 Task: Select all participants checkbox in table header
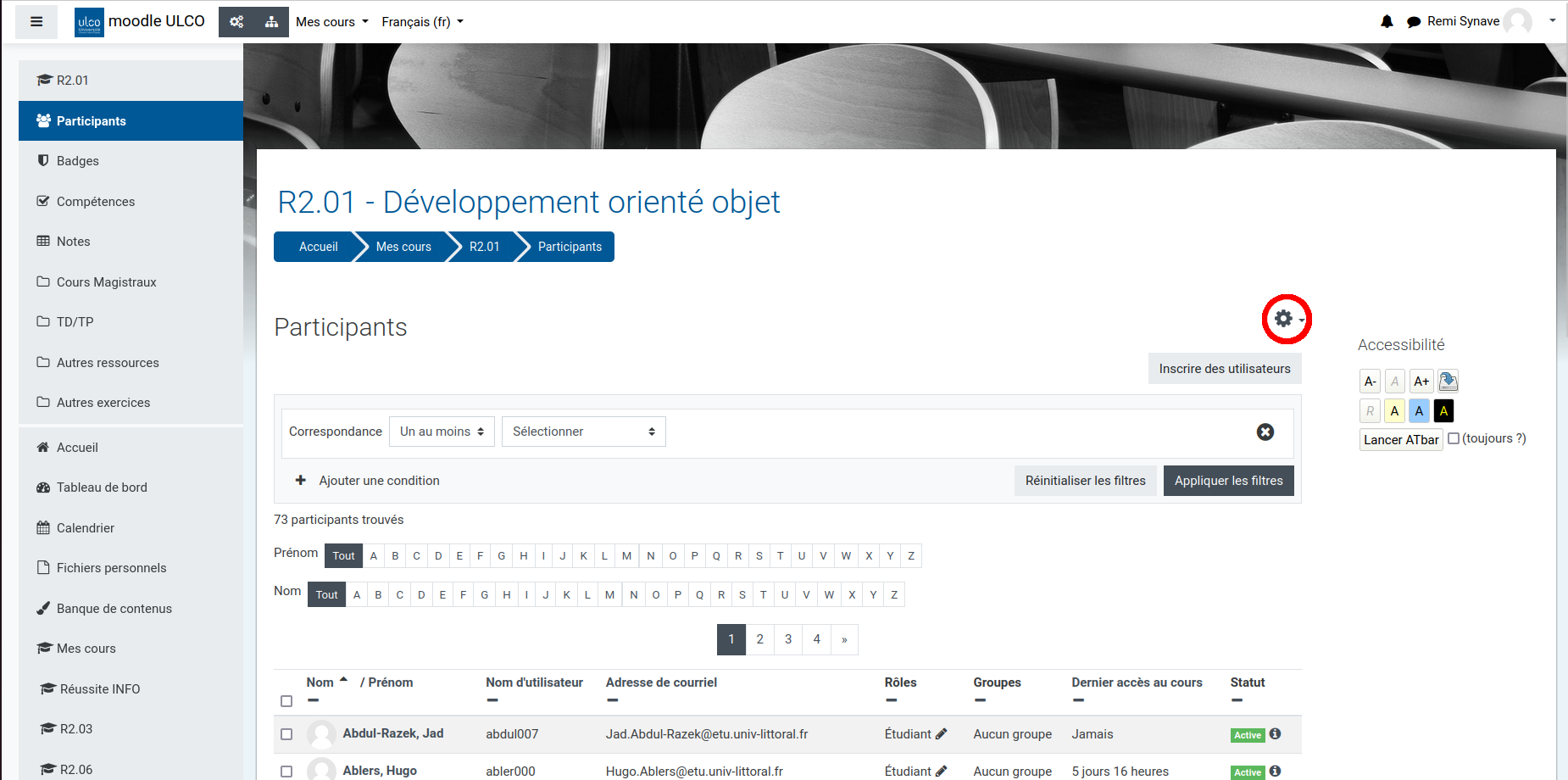click(x=286, y=701)
